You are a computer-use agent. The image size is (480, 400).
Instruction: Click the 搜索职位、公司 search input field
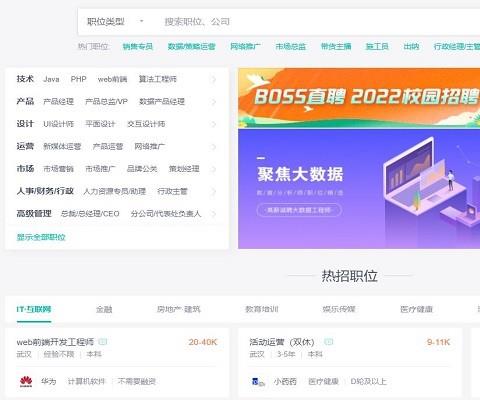320,22
